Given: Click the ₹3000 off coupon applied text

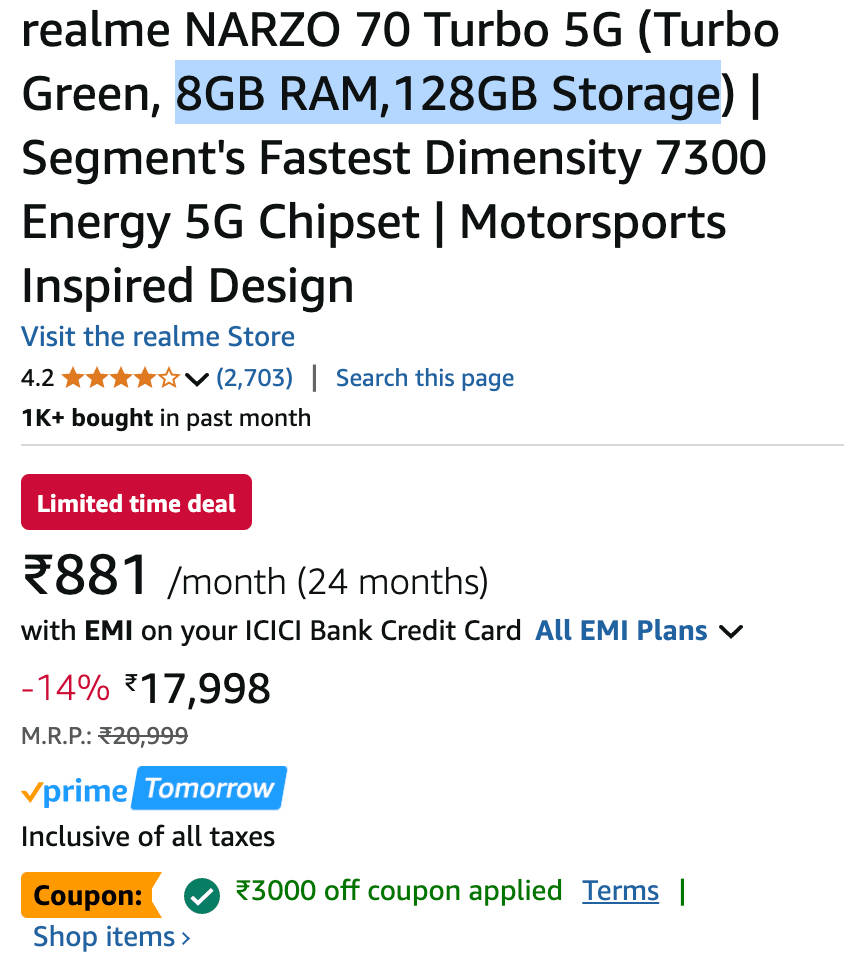Looking at the screenshot, I should (x=398, y=890).
